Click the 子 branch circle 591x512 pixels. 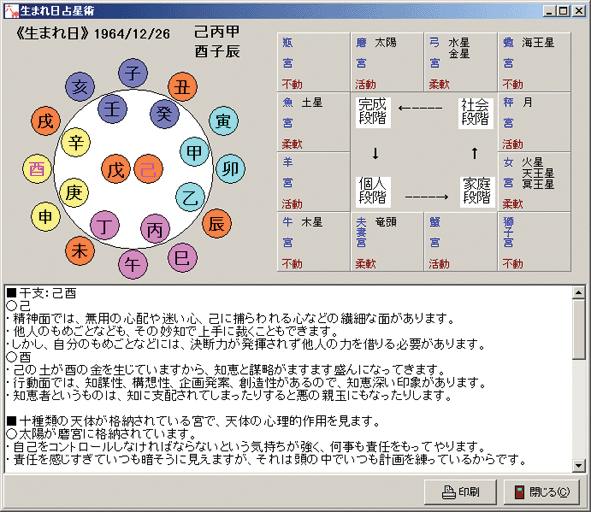(133, 73)
